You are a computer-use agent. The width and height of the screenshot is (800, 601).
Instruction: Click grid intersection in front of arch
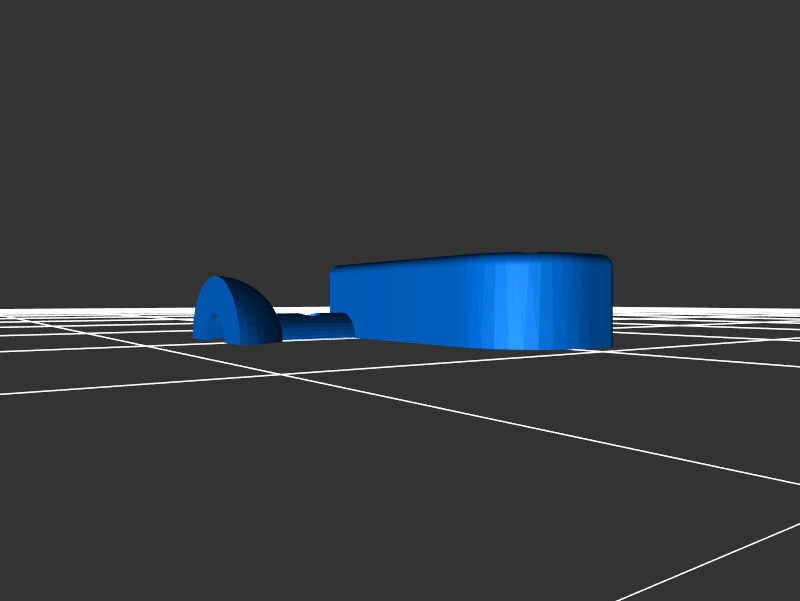283,375
